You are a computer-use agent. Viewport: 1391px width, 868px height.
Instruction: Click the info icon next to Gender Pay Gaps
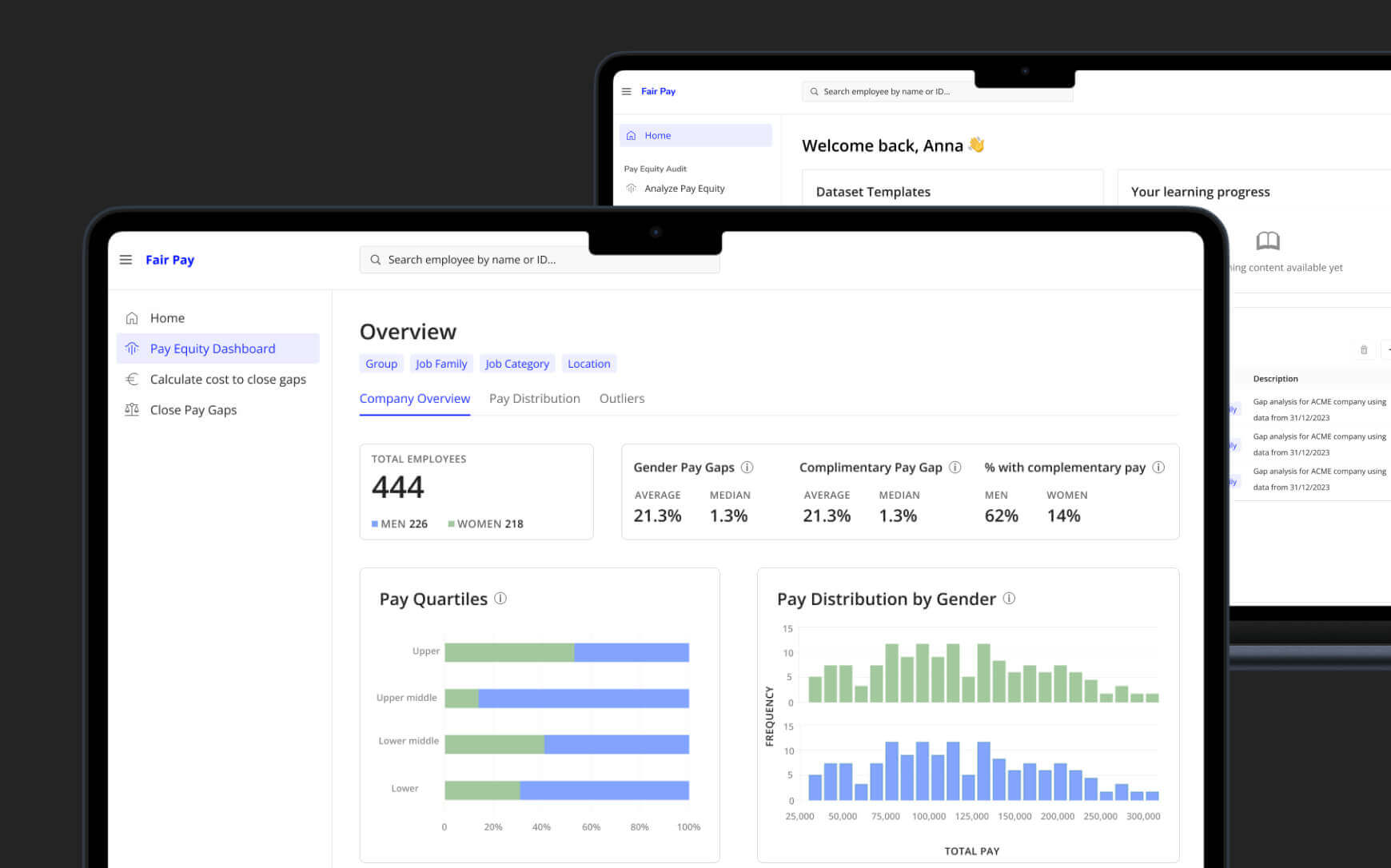[747, 468]
